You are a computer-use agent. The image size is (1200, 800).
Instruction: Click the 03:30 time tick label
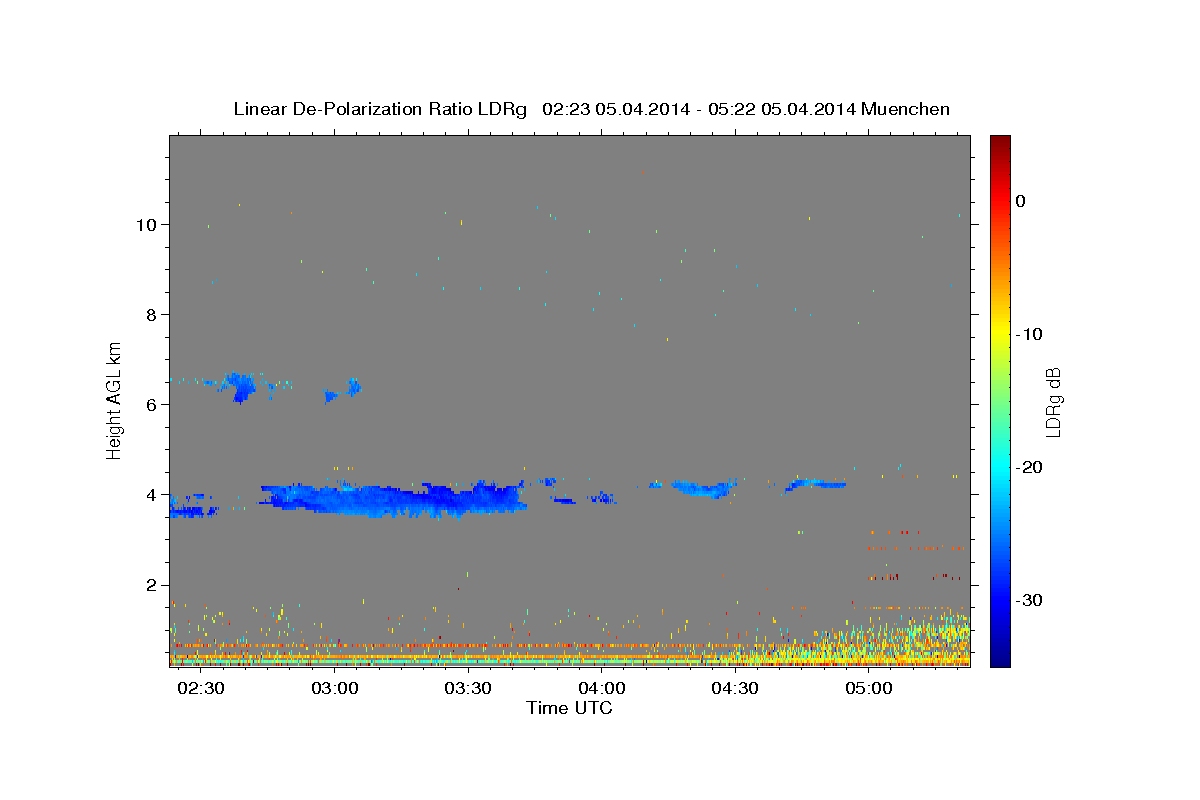point(468,689)
